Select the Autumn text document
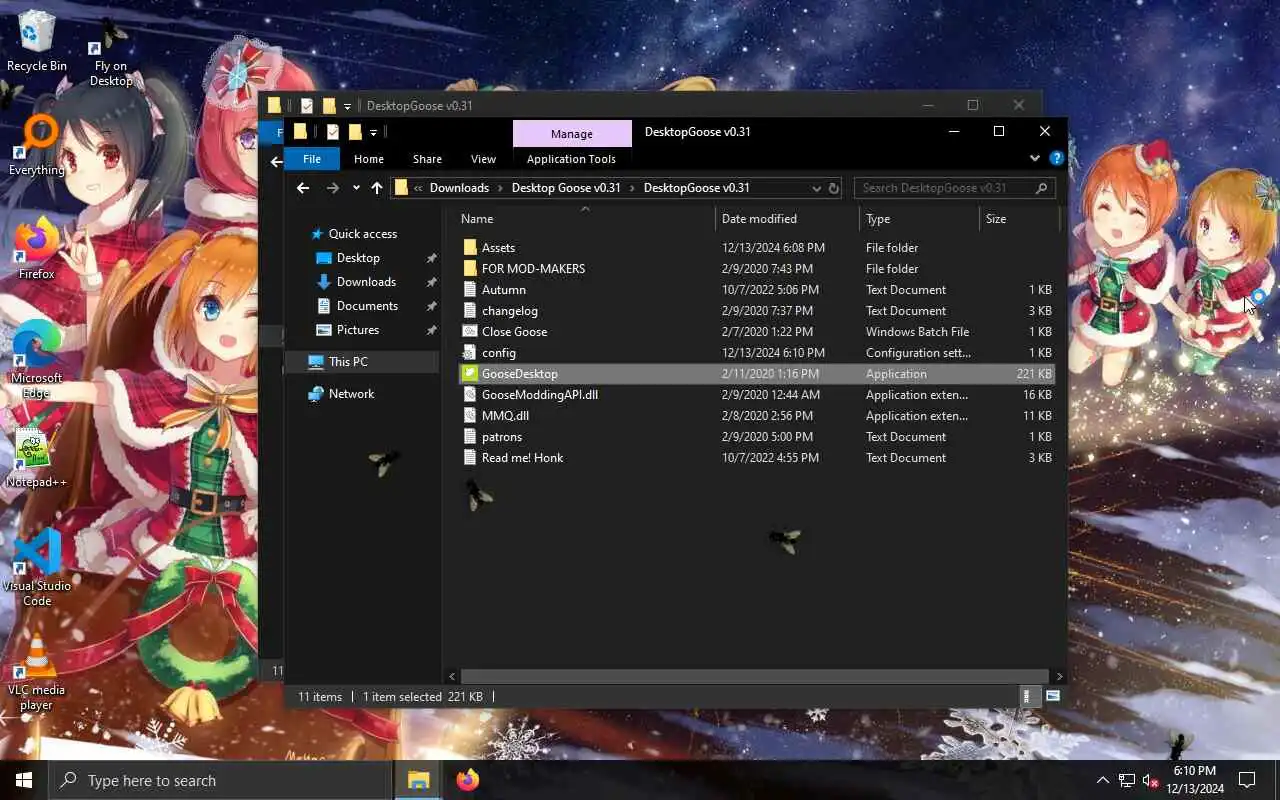This screenshot has height=800, width=1280. point(503,289)
